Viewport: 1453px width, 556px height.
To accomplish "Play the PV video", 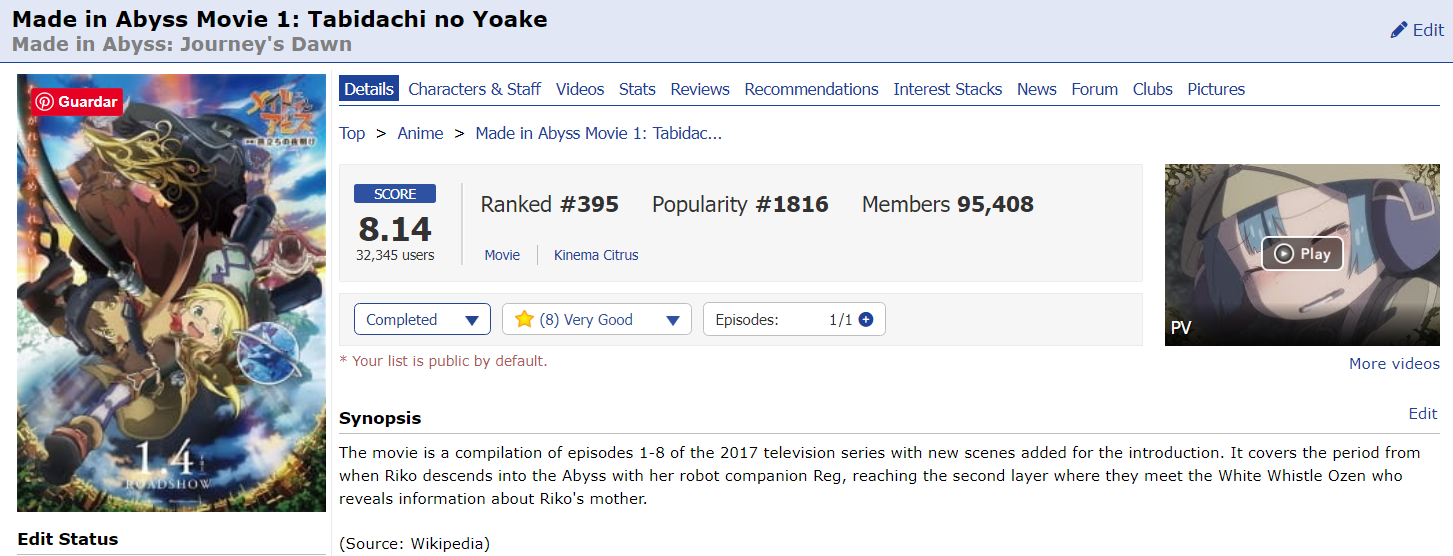I will (1302, 254).
